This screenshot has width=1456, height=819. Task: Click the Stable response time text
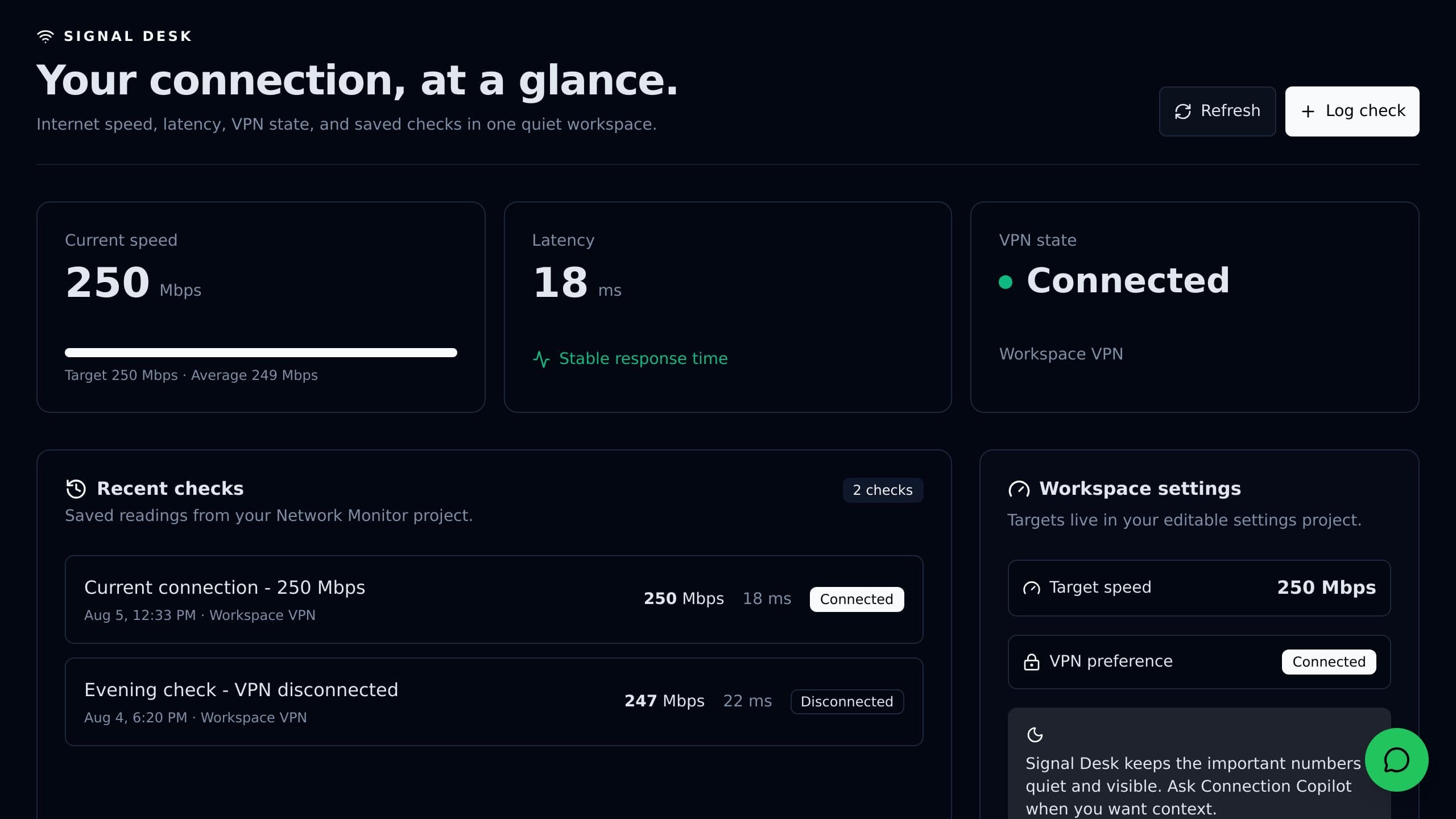click(x=643, y=358)
